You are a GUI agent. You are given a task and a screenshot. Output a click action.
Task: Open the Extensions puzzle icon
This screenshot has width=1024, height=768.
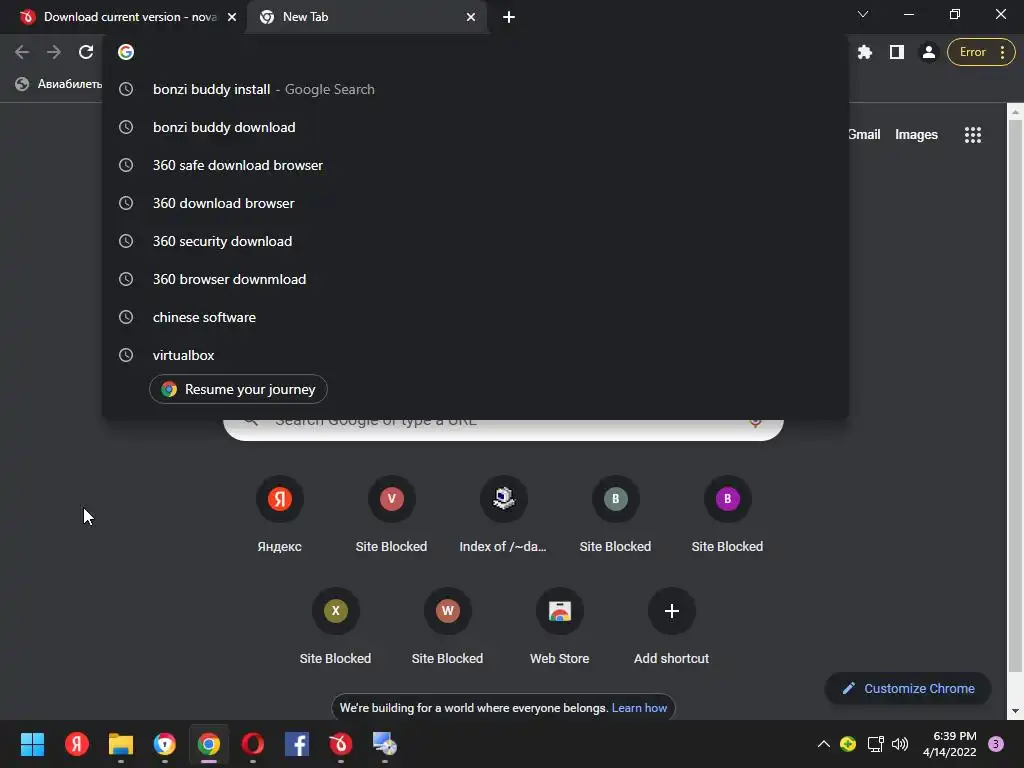pyautogui.click(x=865, y=52)
